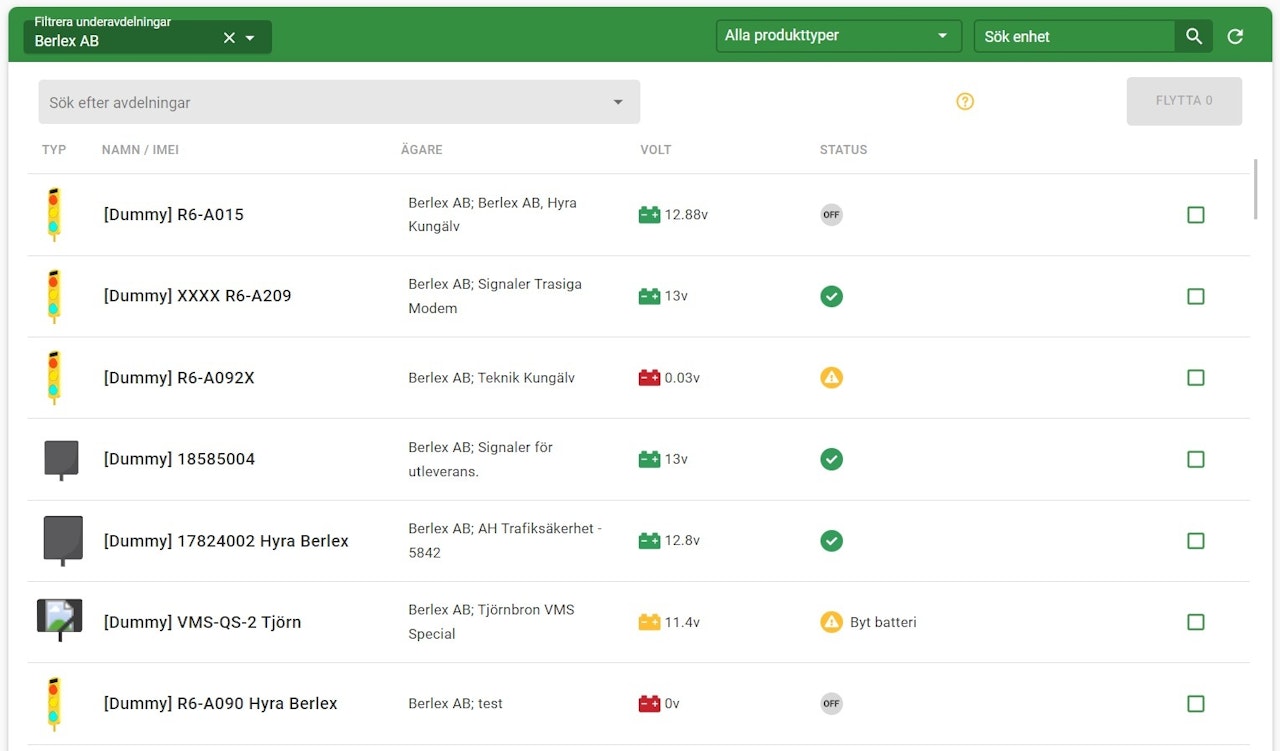Tick checkbox for [Dummy] R6-A015
Screen dimensions: 1280x751
[1195, 215]
